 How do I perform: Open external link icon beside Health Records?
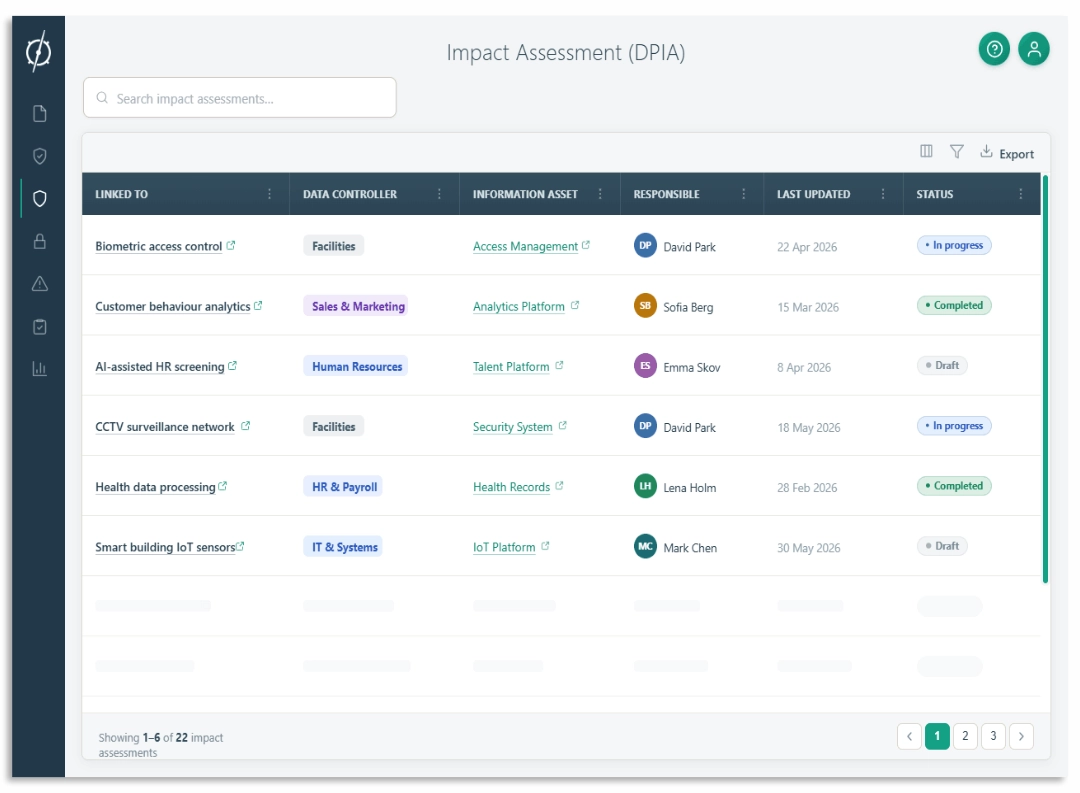coord(559,486)
